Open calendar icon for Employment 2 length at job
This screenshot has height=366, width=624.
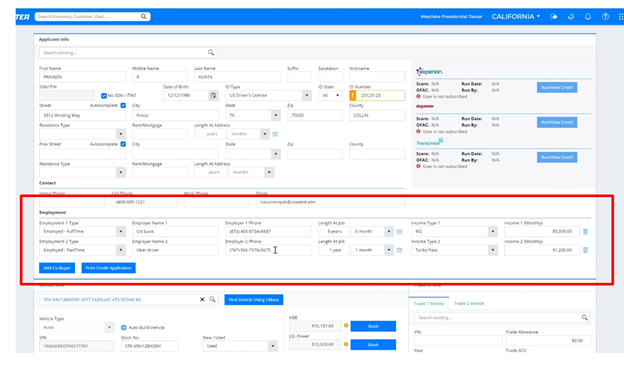(399, 250)
